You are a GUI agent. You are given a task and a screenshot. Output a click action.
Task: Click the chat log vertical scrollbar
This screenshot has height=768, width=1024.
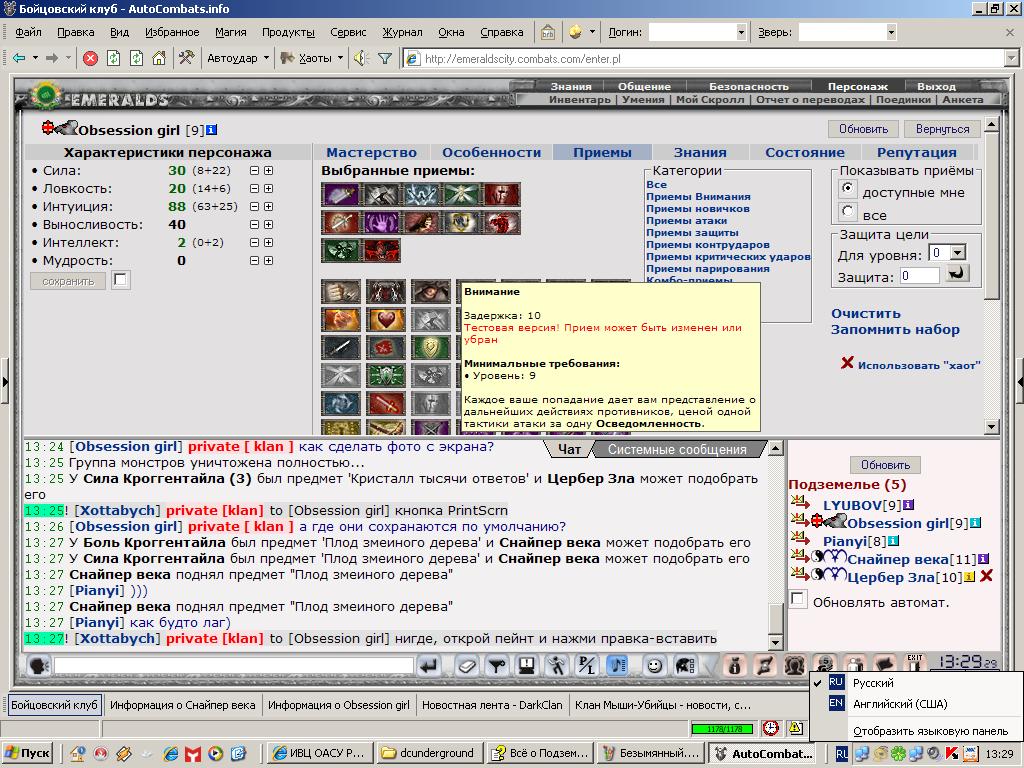coord(775,545)
